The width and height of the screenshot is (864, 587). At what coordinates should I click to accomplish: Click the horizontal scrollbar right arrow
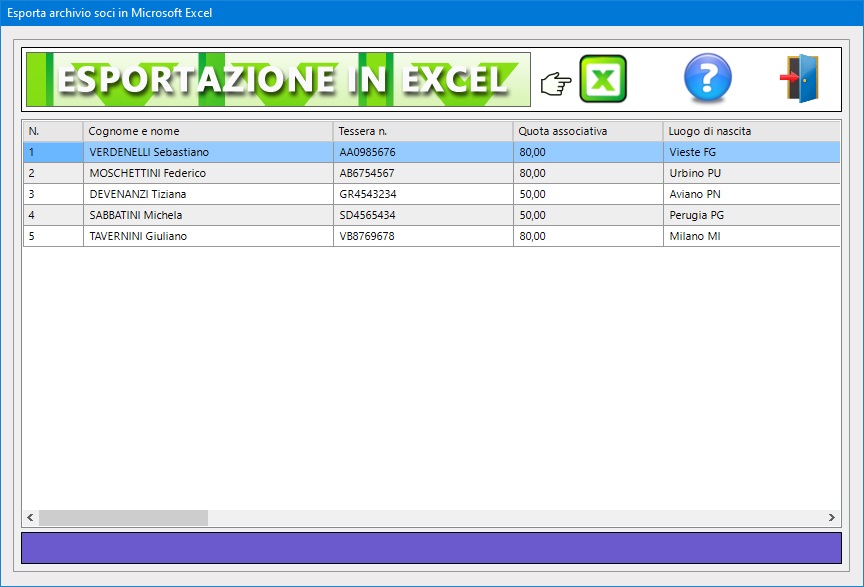click(x=831, y=518)
